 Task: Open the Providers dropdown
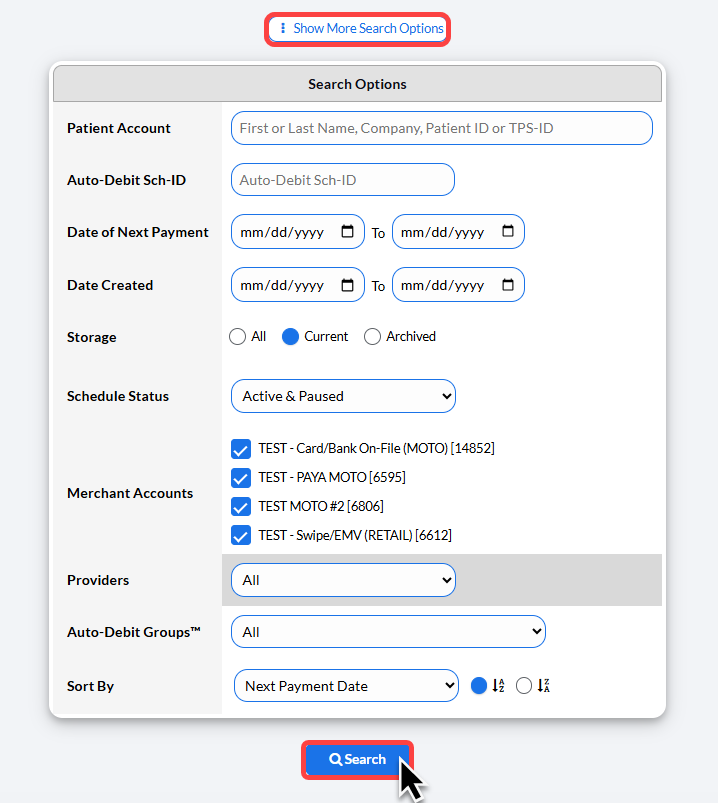coord(343,580)
